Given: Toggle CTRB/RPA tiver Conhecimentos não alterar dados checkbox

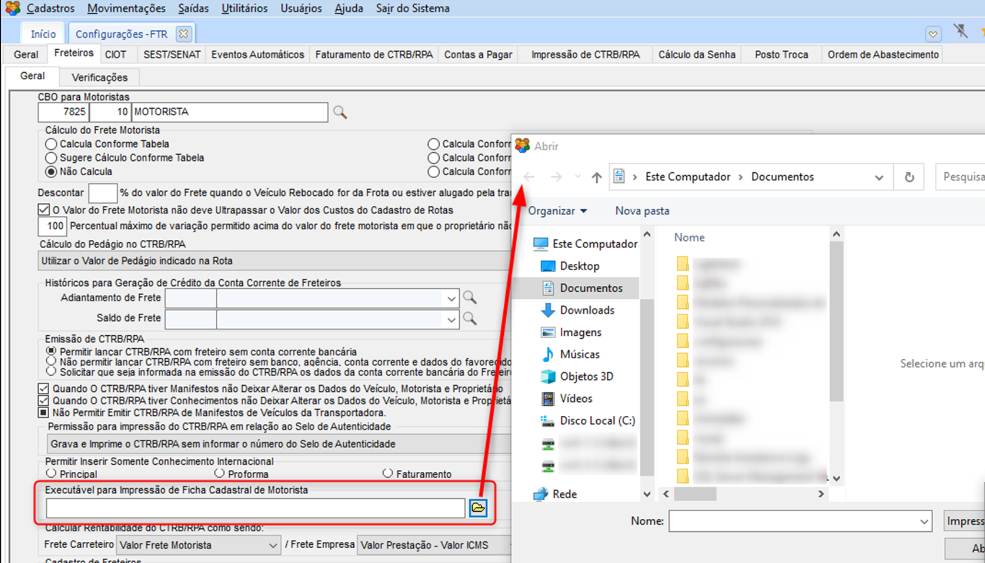Looking at the screenshot, I should point(43,401).
